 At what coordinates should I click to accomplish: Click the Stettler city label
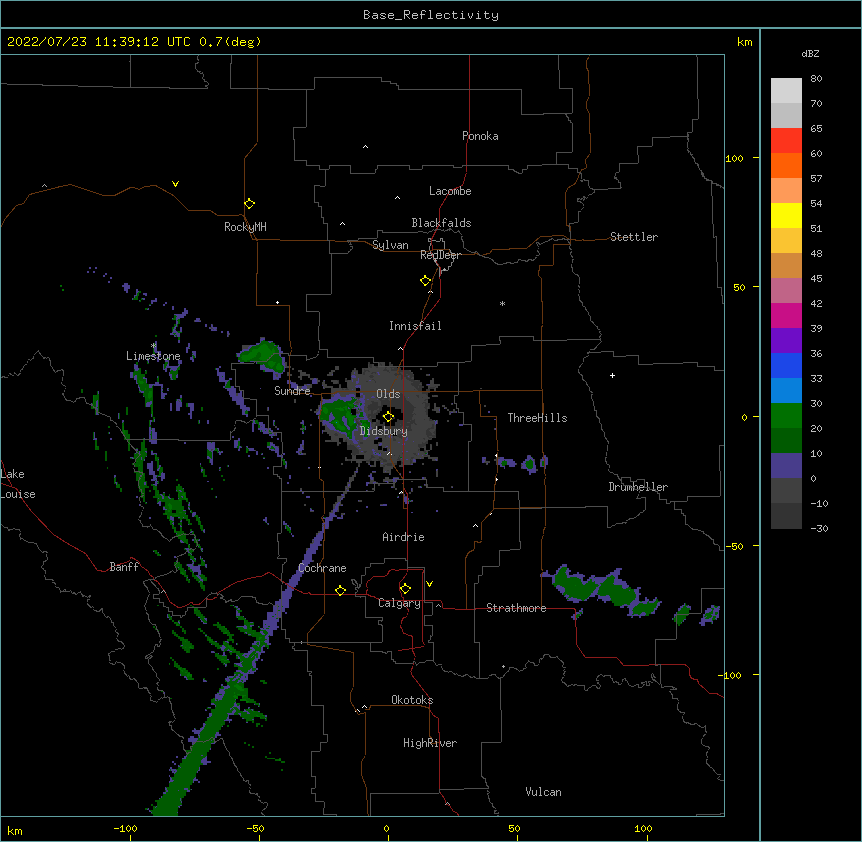pyautogui.click(x=634, y=237)
